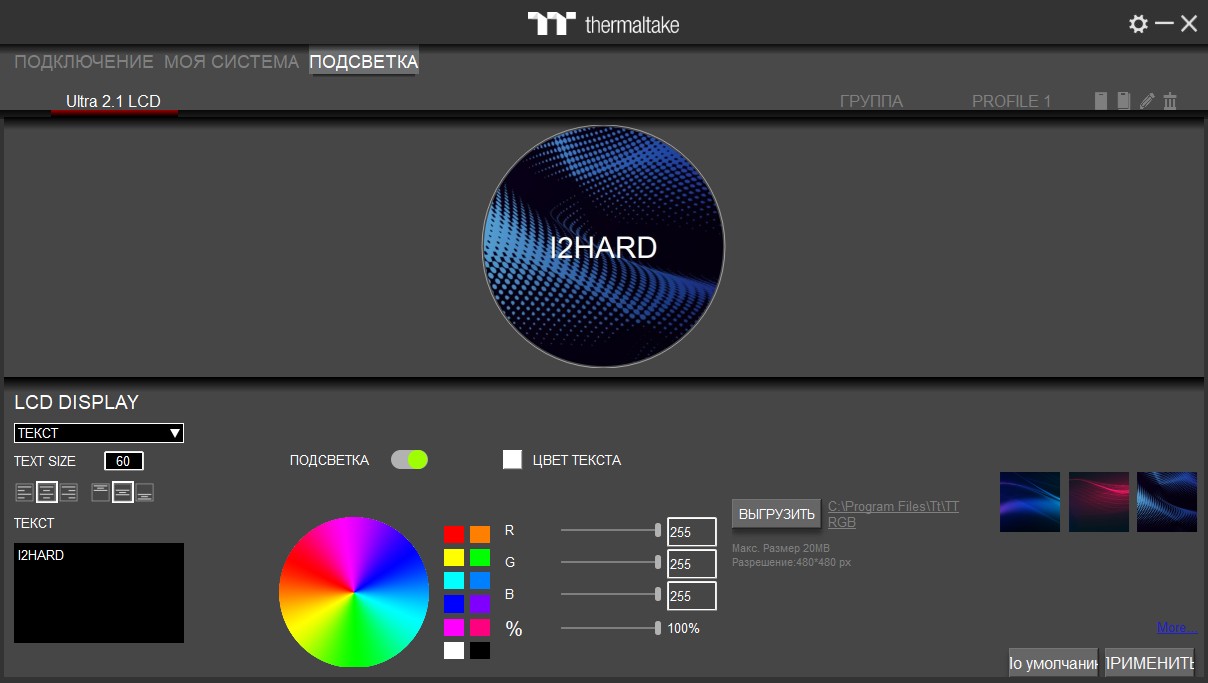The height and width of the screenshot is (683, 1208).
Task: Align text to the left horizontally
Action: coord(25,492)
